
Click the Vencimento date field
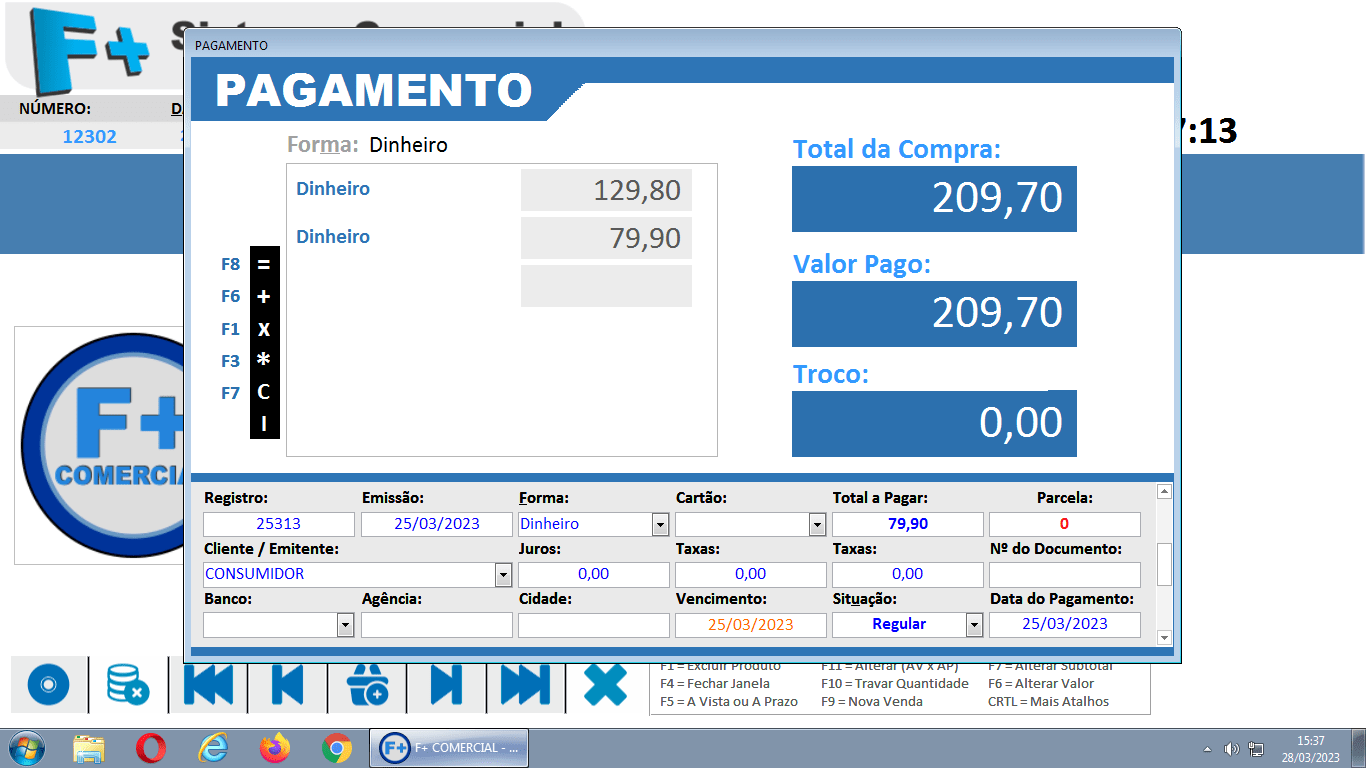751,625
